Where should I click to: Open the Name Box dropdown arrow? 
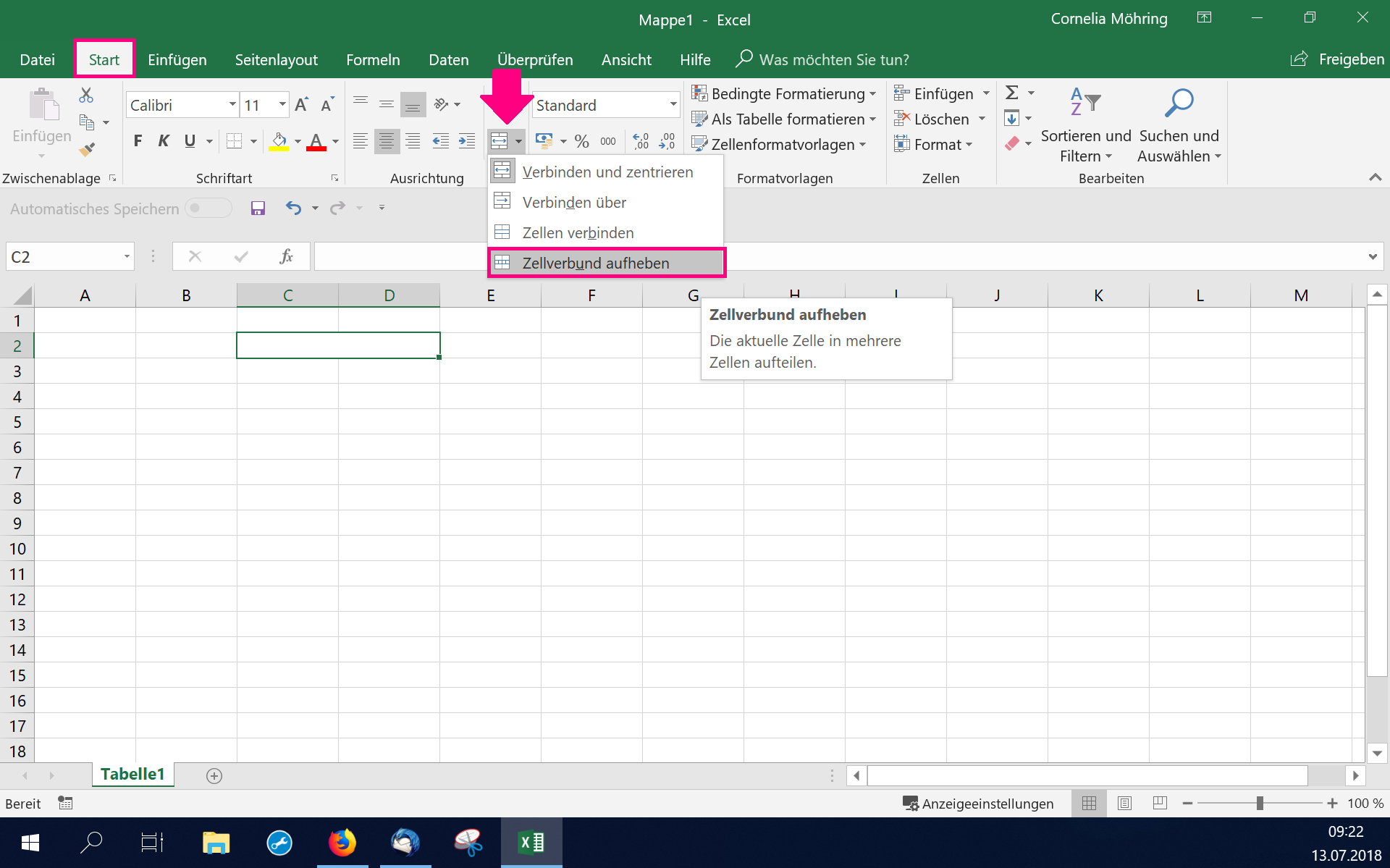tap(127, 256)
